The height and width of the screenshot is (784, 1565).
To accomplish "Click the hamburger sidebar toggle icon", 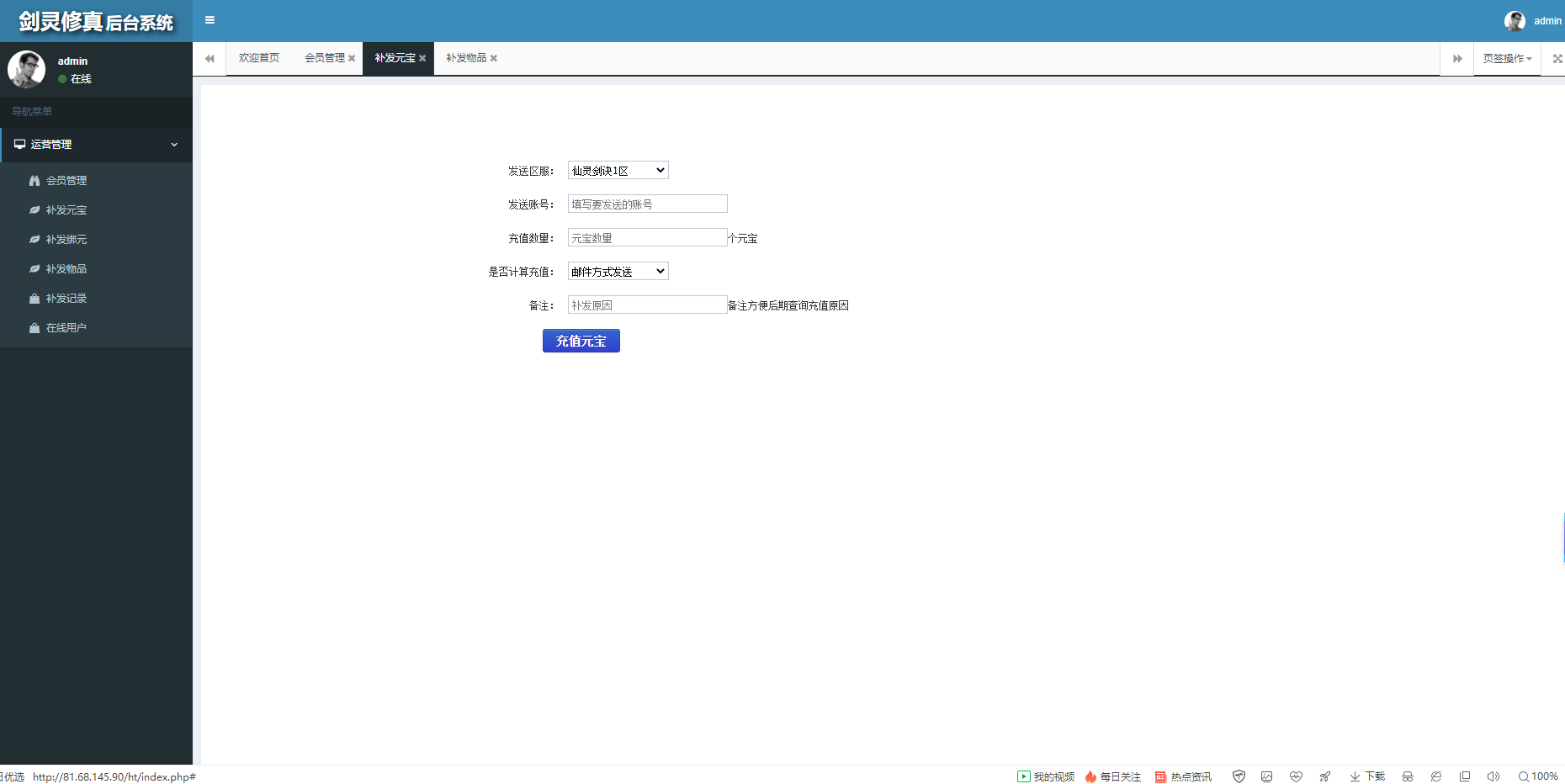I will 210,20.
